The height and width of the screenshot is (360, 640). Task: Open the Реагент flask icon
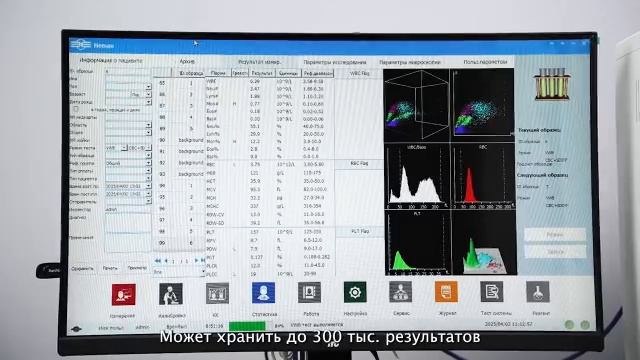(538, 291)
